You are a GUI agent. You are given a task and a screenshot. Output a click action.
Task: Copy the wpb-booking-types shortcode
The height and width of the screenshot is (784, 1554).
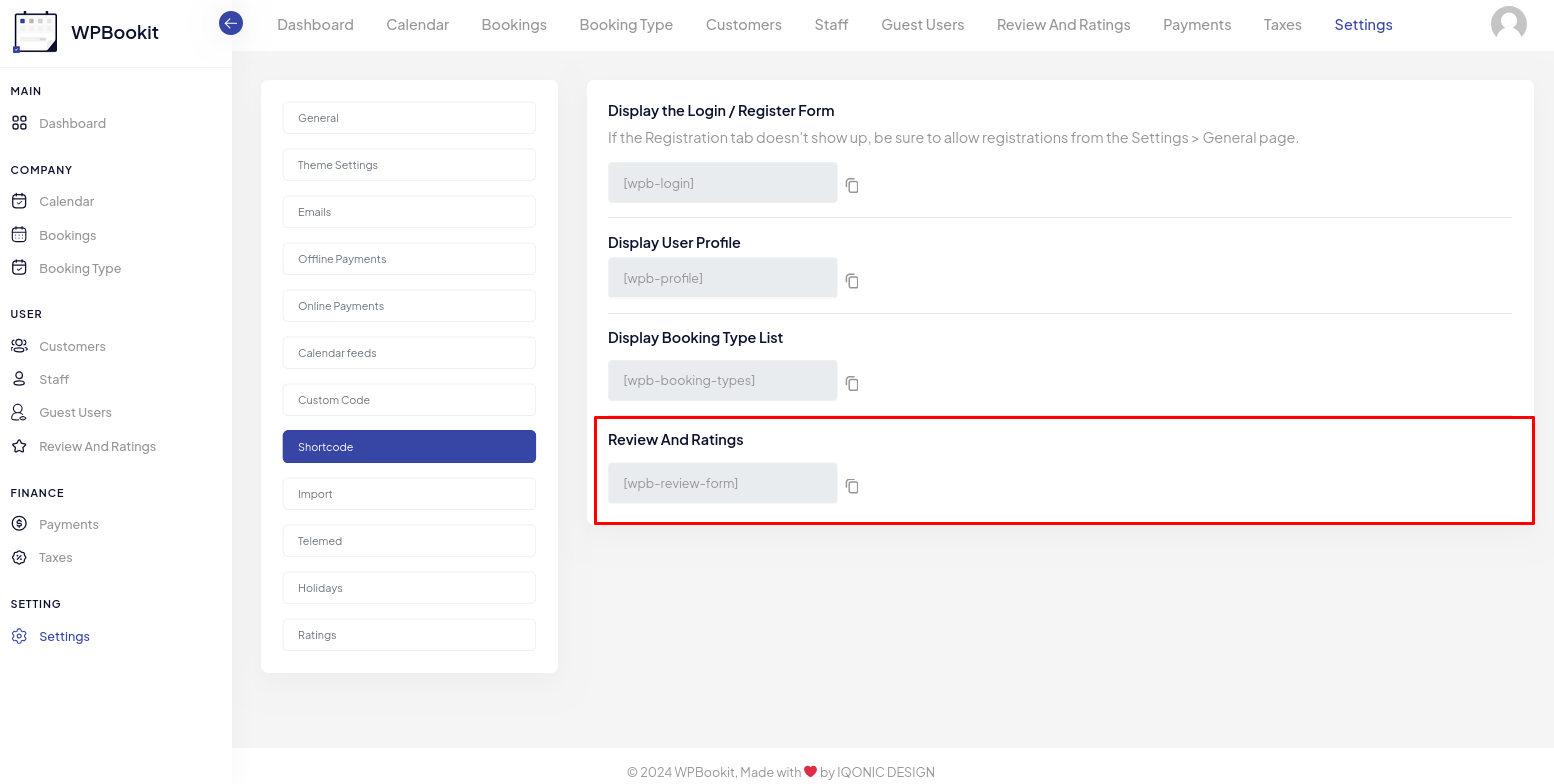tap(852, 383)
